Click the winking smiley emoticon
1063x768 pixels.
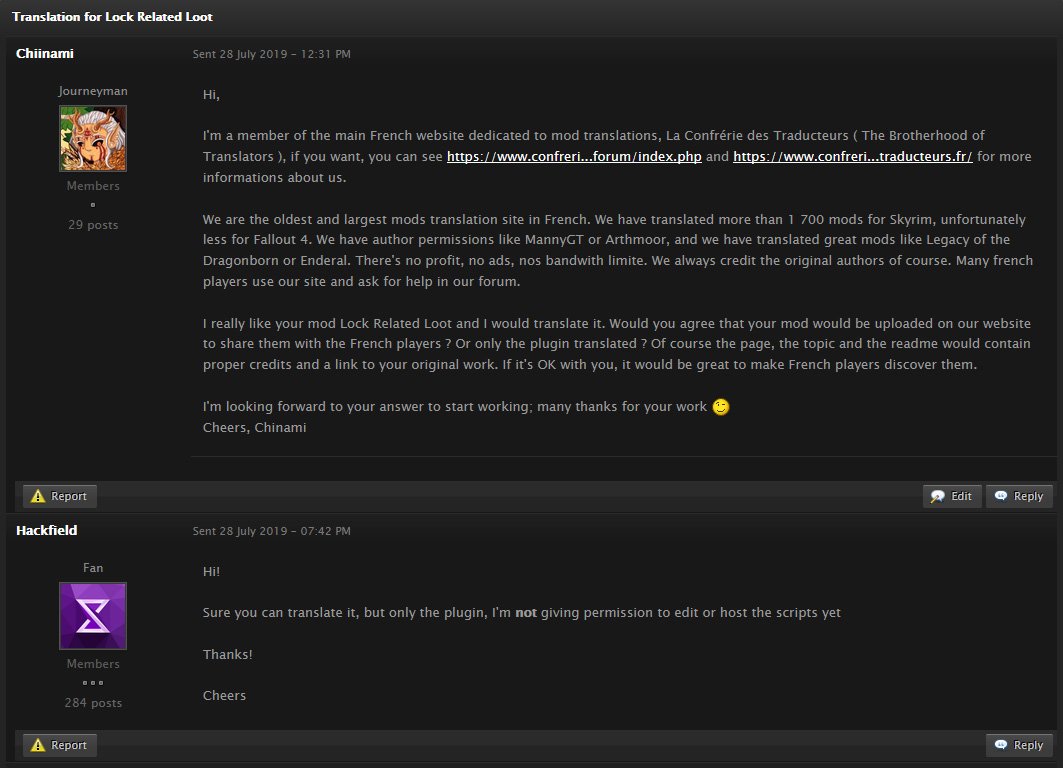click(x=721, y=407)
